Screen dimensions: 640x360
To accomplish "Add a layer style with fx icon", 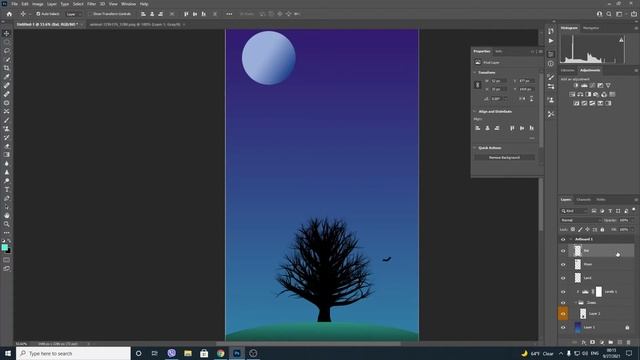I will click(584, 342).
